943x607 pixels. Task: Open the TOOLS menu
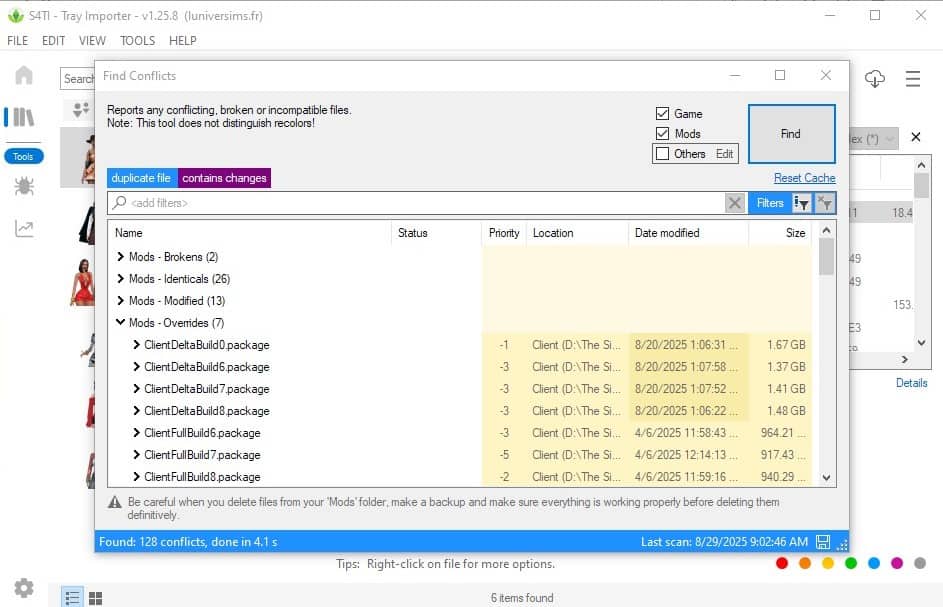point(137,41)
